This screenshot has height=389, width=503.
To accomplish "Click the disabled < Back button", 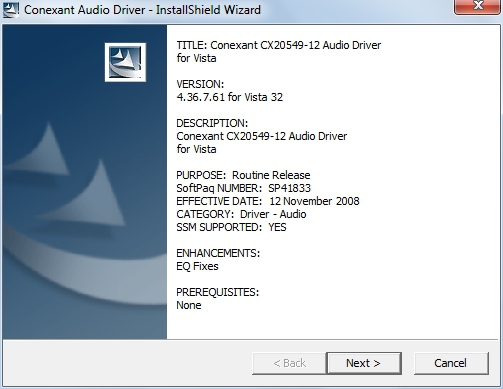I will (x=289, y=363).
